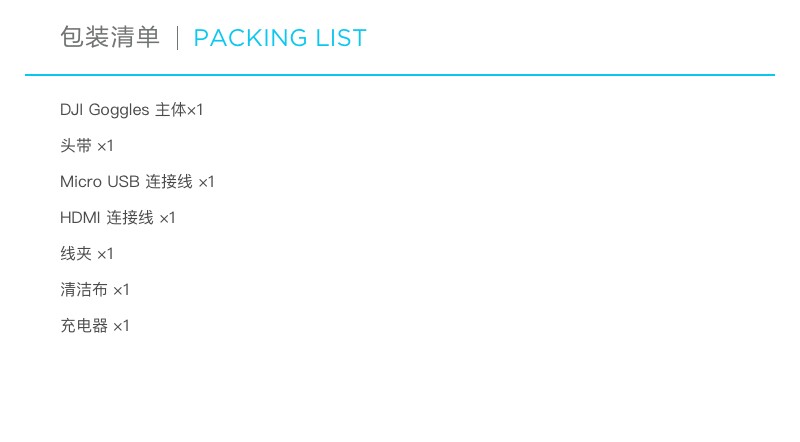Click the vertical bar between the headings
This screenshot has width=800, height=442.
[177, 39]
